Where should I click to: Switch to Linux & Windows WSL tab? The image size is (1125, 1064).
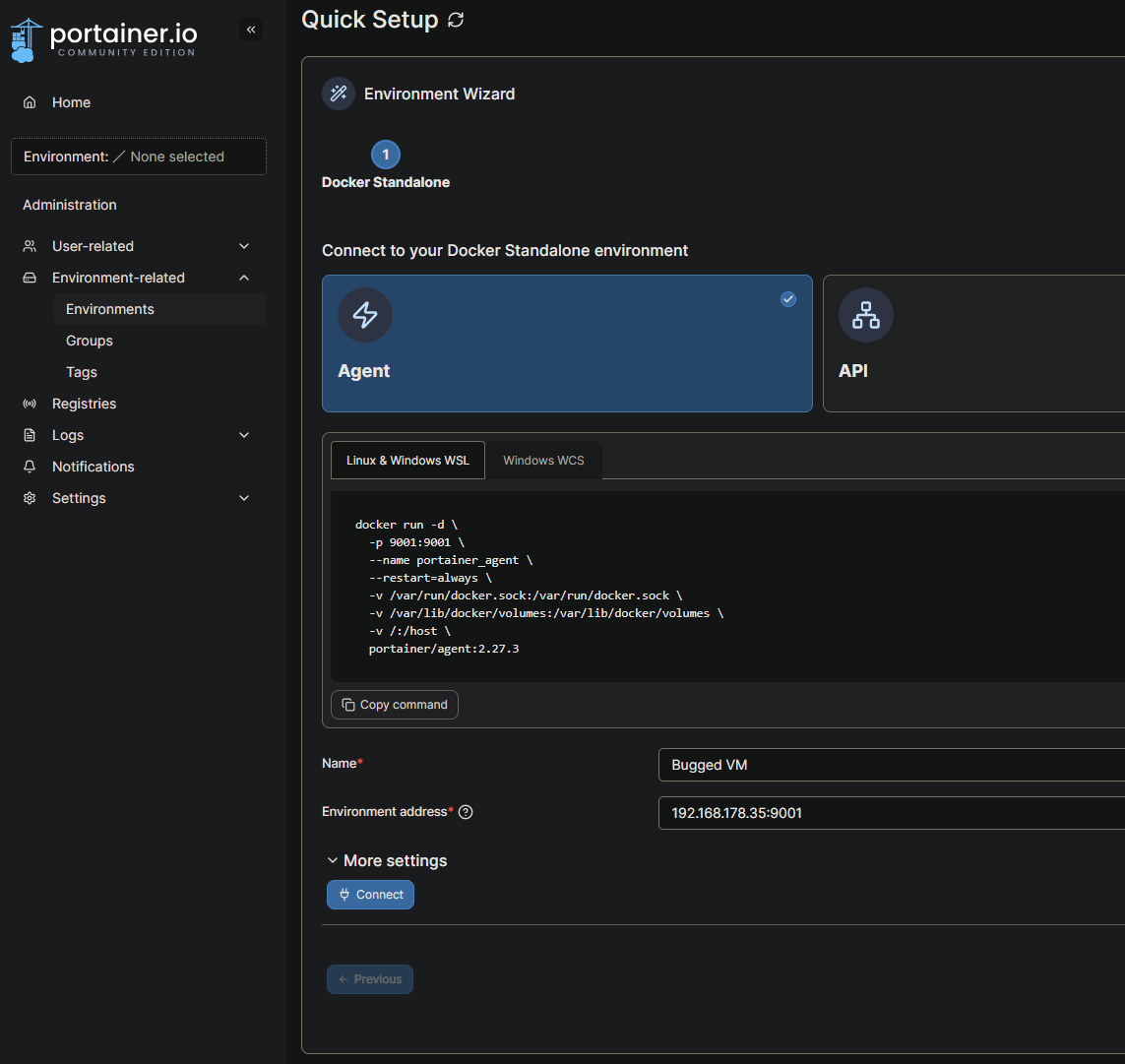pyautogui.click(x=407, y=461)
